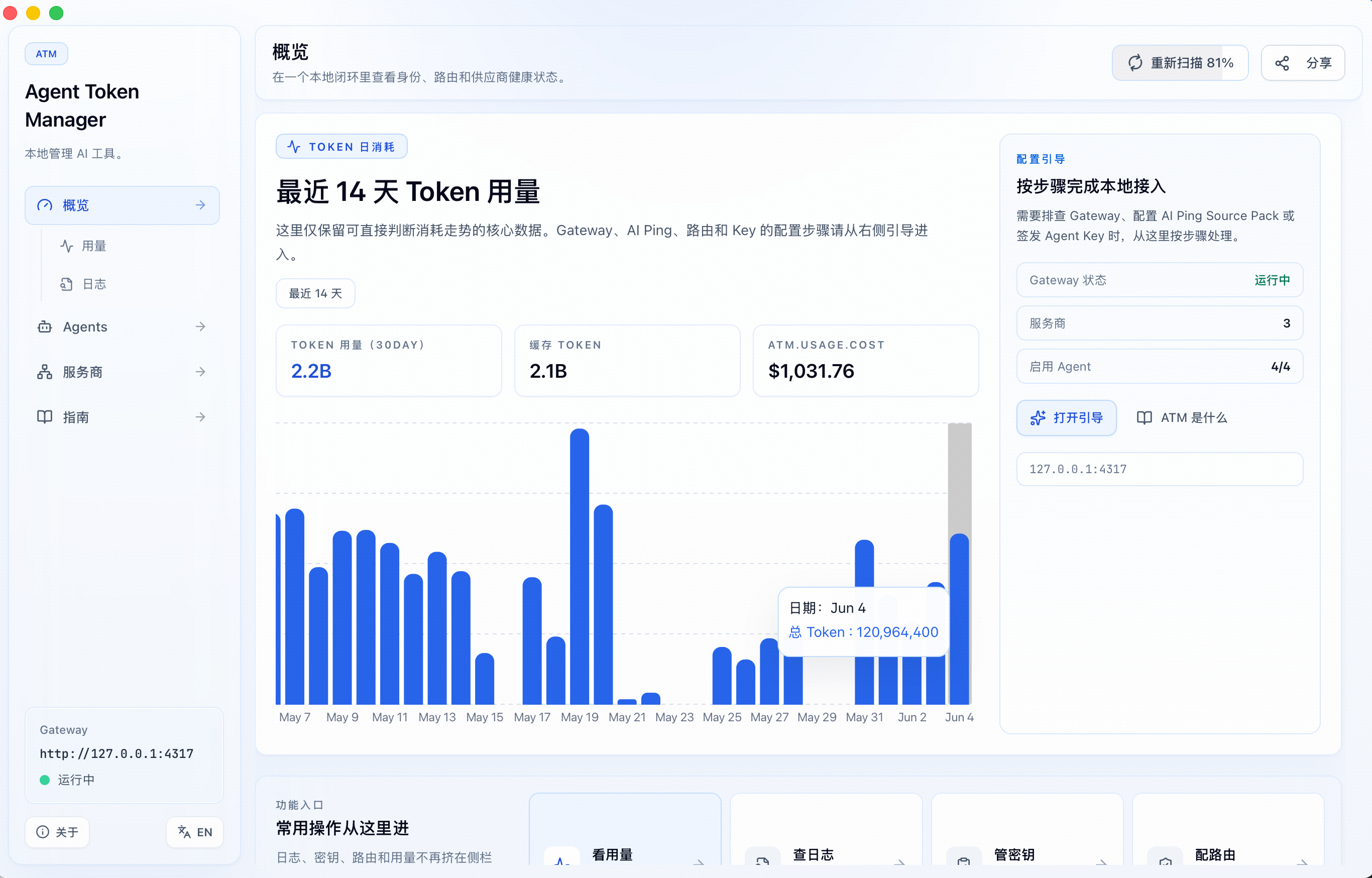Click the 服务商 network icon

(x=45, y=372)
